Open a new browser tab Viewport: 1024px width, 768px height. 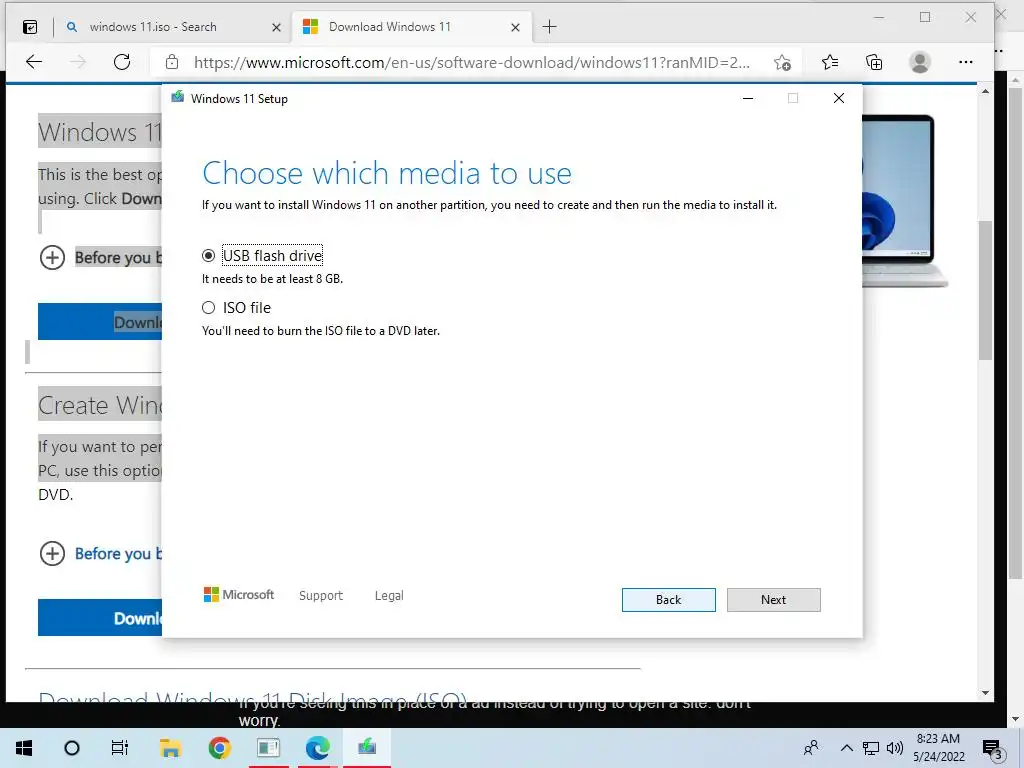point(550,27)
